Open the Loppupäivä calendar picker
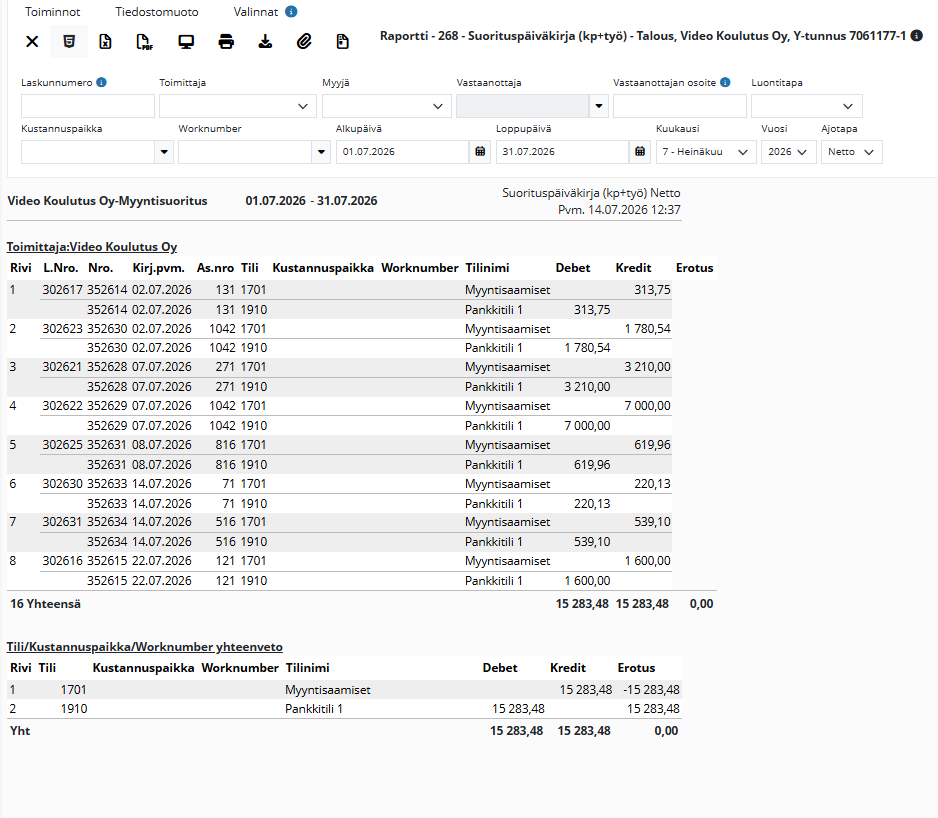 click(639, 152)
